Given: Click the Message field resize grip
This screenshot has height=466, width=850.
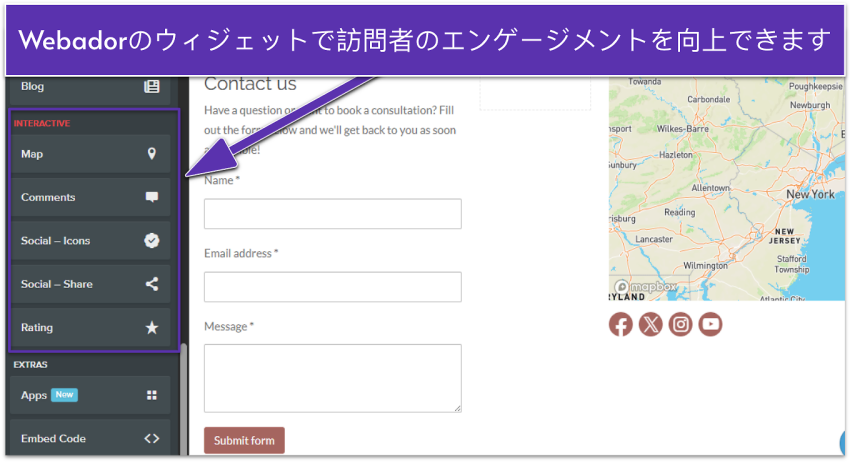Looking at the screenshot, I should point(458,409).
